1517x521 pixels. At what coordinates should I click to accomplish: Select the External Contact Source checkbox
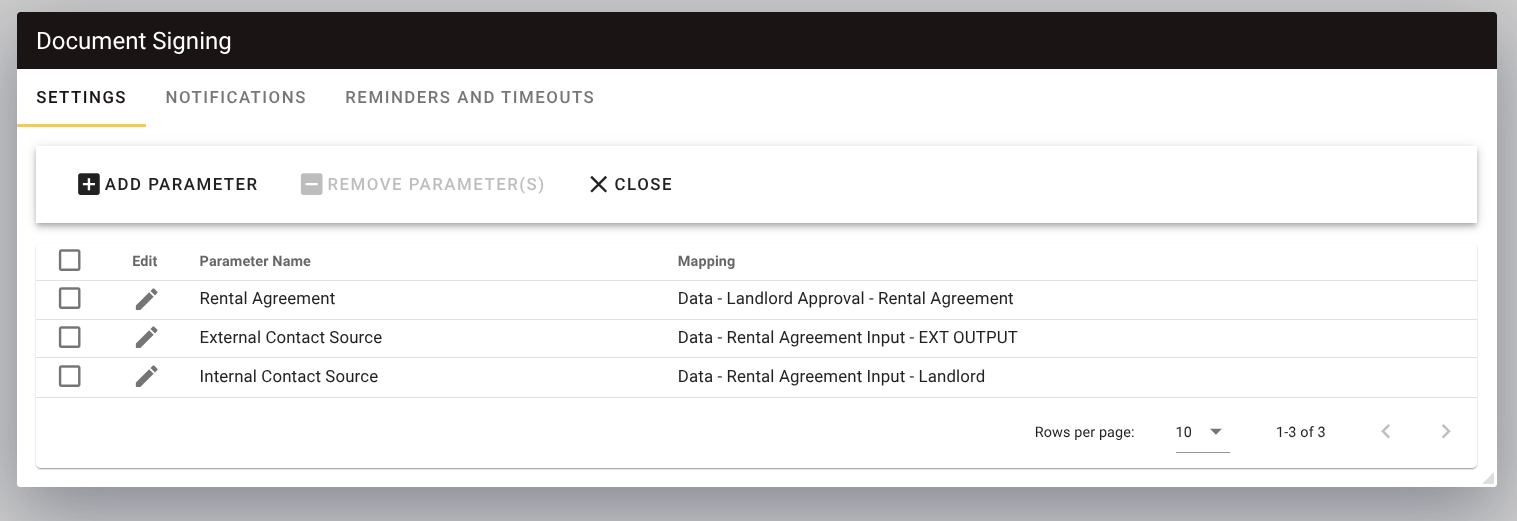[69, 337]
